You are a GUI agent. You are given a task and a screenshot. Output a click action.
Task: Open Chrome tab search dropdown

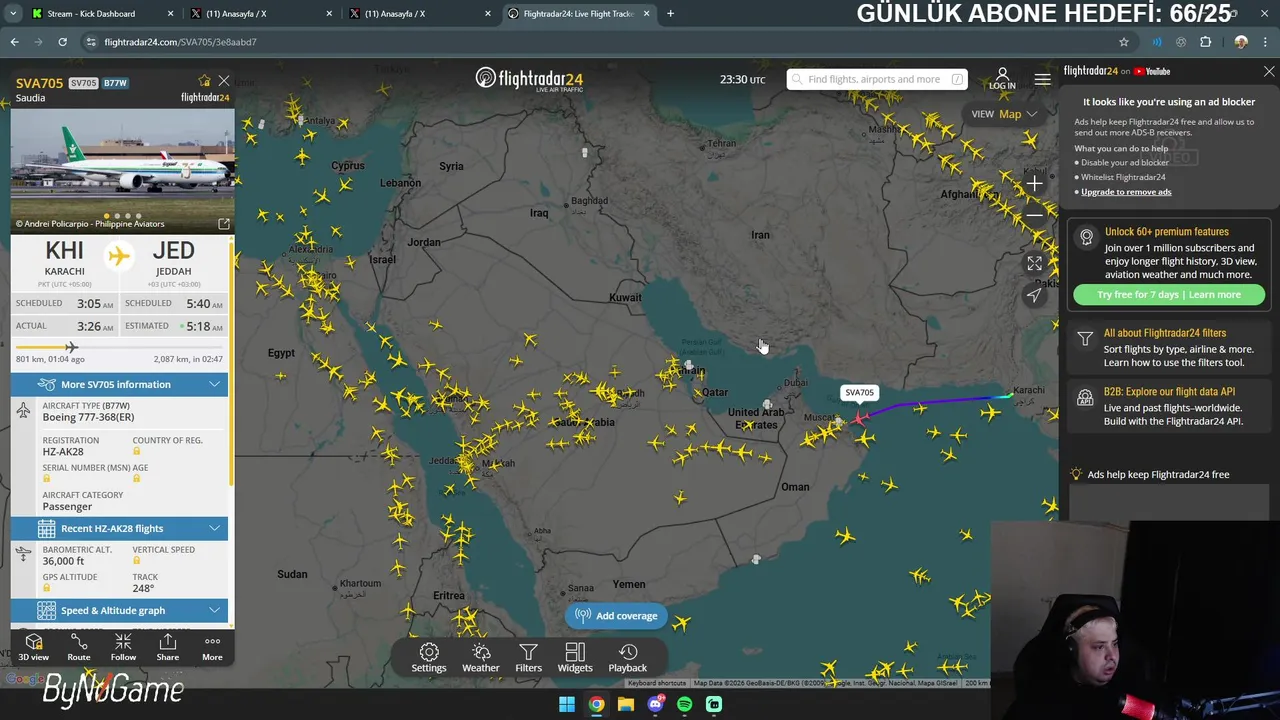click(13, 14)
